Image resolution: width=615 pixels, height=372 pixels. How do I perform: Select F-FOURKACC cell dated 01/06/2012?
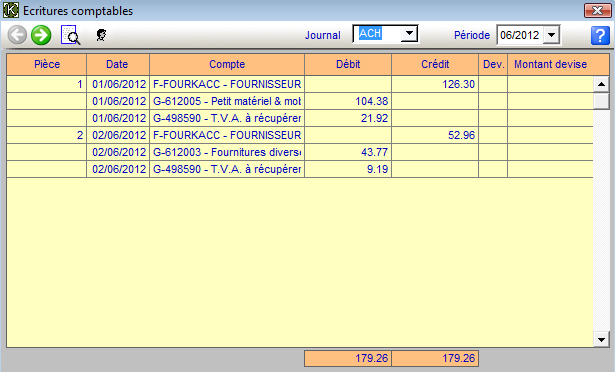tap(227, 84)
